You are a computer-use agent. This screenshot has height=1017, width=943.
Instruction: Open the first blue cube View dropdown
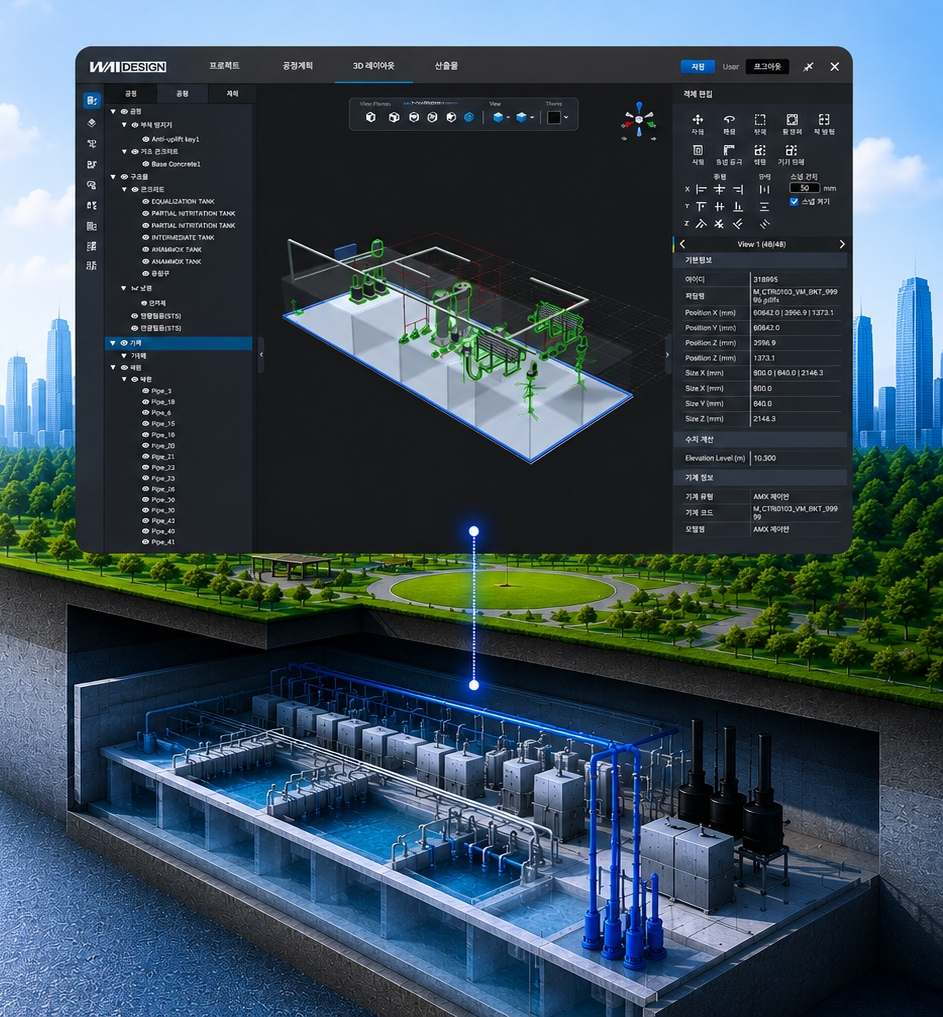point(501,117)
